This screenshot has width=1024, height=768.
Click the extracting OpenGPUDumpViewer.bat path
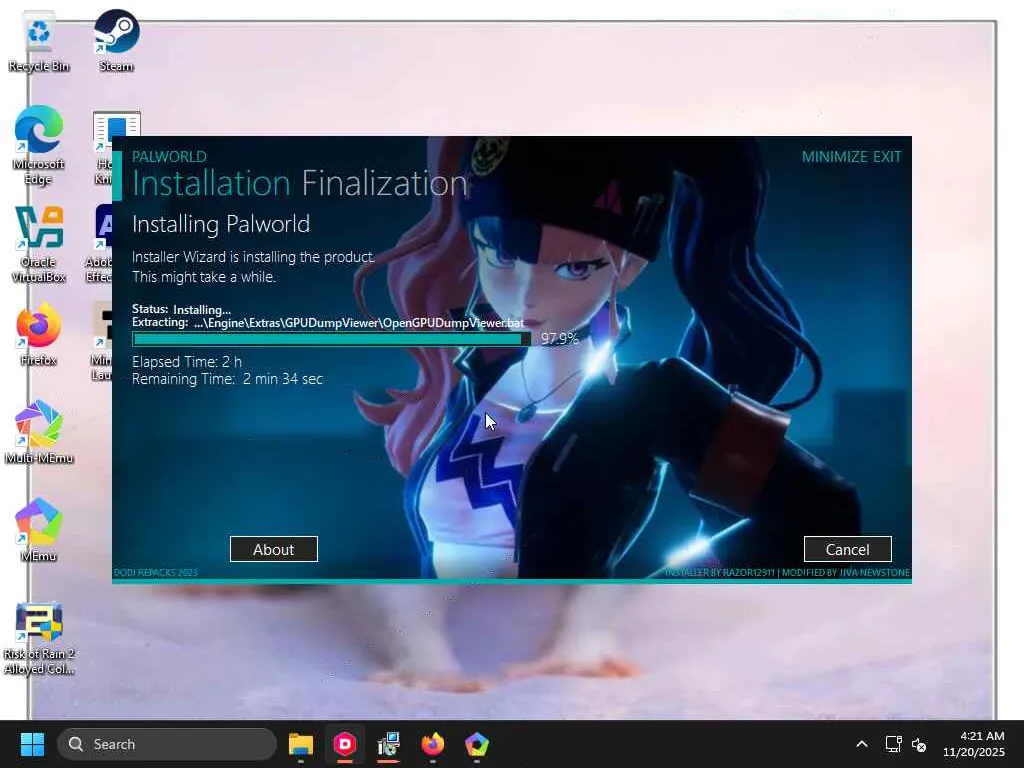(359, 323)
